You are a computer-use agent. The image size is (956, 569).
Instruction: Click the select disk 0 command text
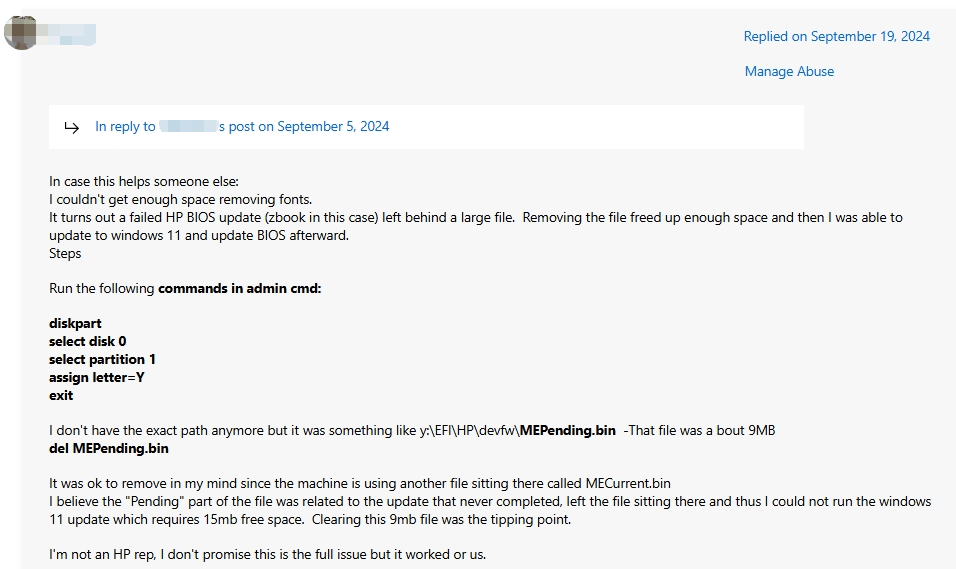click(x=87, y=342)
